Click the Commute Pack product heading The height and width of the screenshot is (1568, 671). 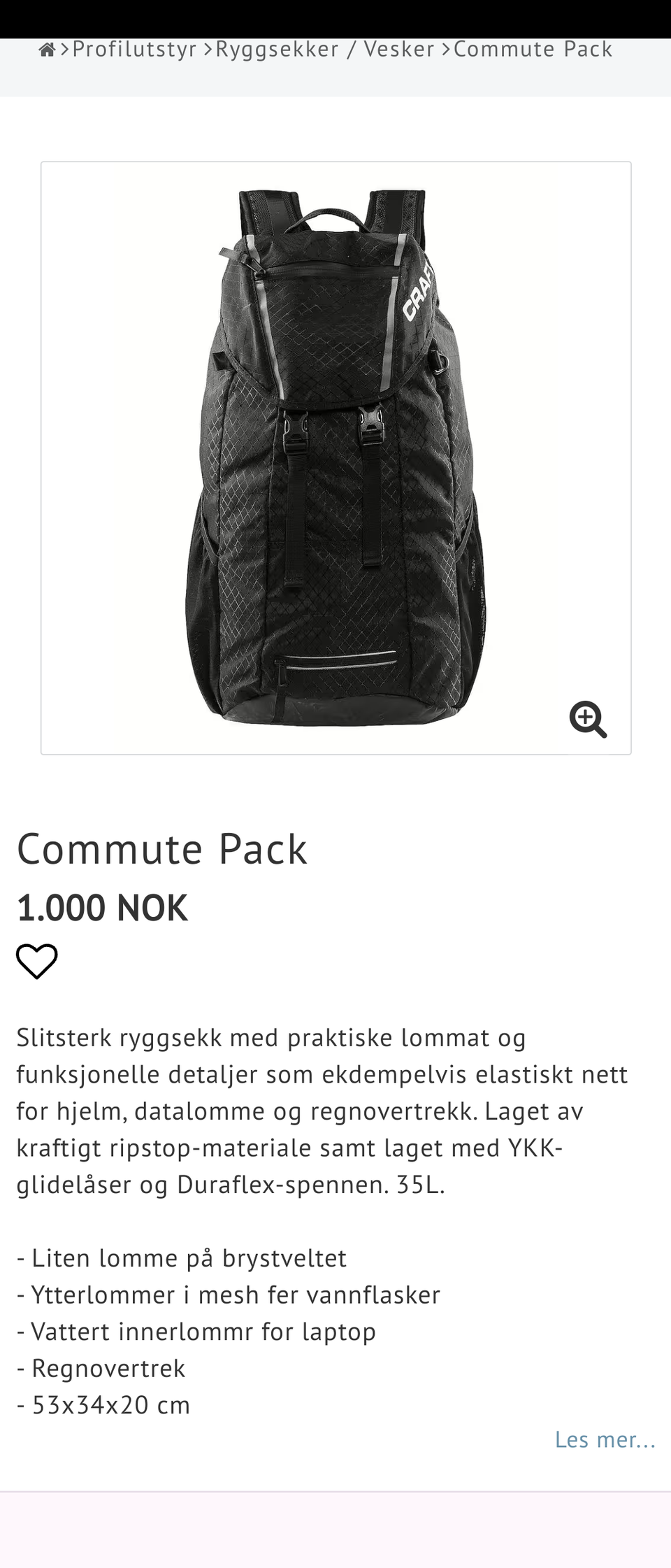coord(162,850)
